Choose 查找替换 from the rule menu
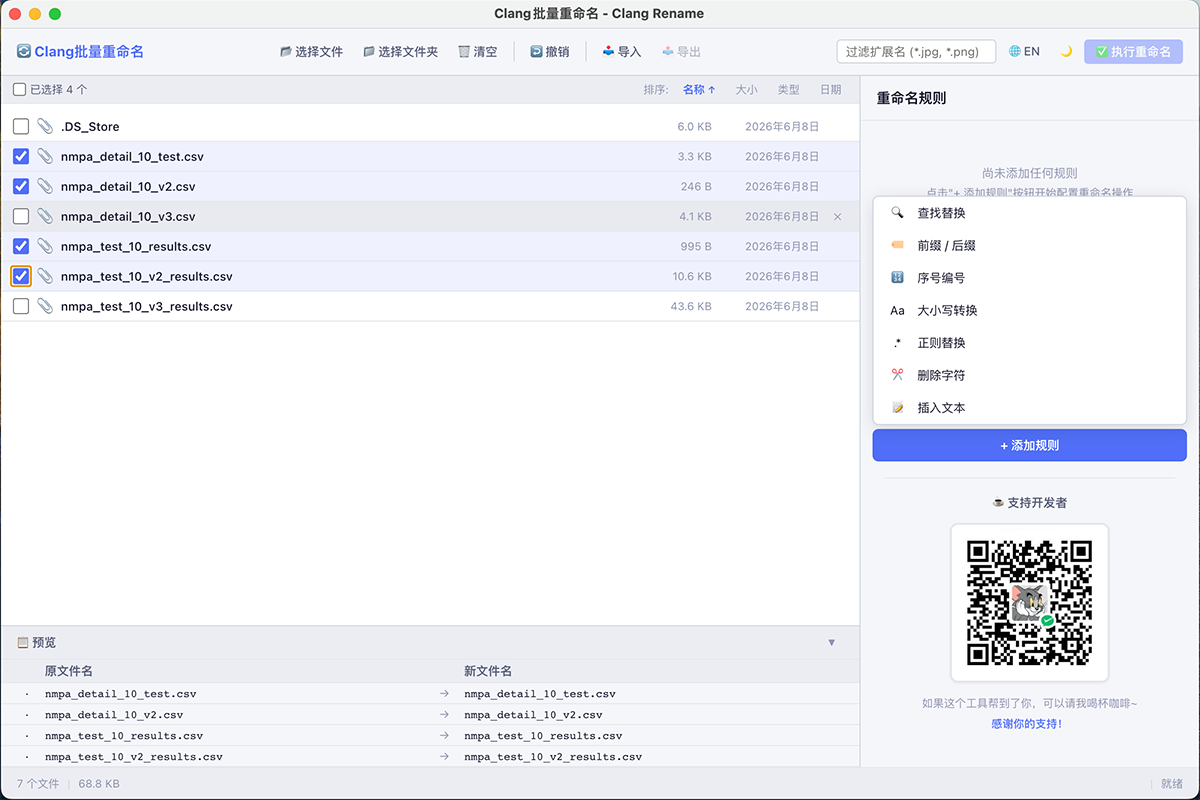1200x800 pixels. click(x=1029, y=213)
